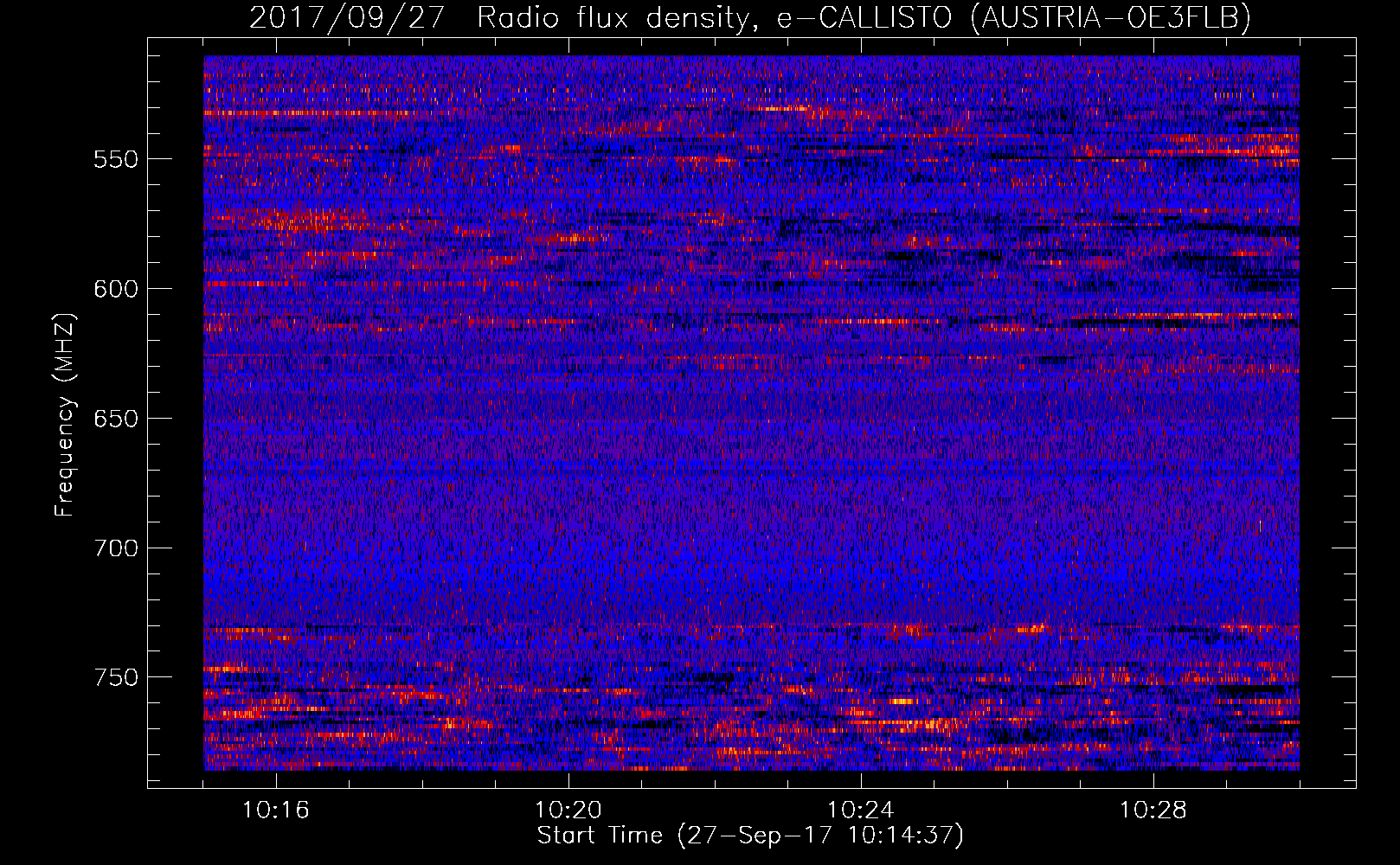Click the 10:24 time tick label
The width and height of the screenshot is (1400, 865).
861,811
